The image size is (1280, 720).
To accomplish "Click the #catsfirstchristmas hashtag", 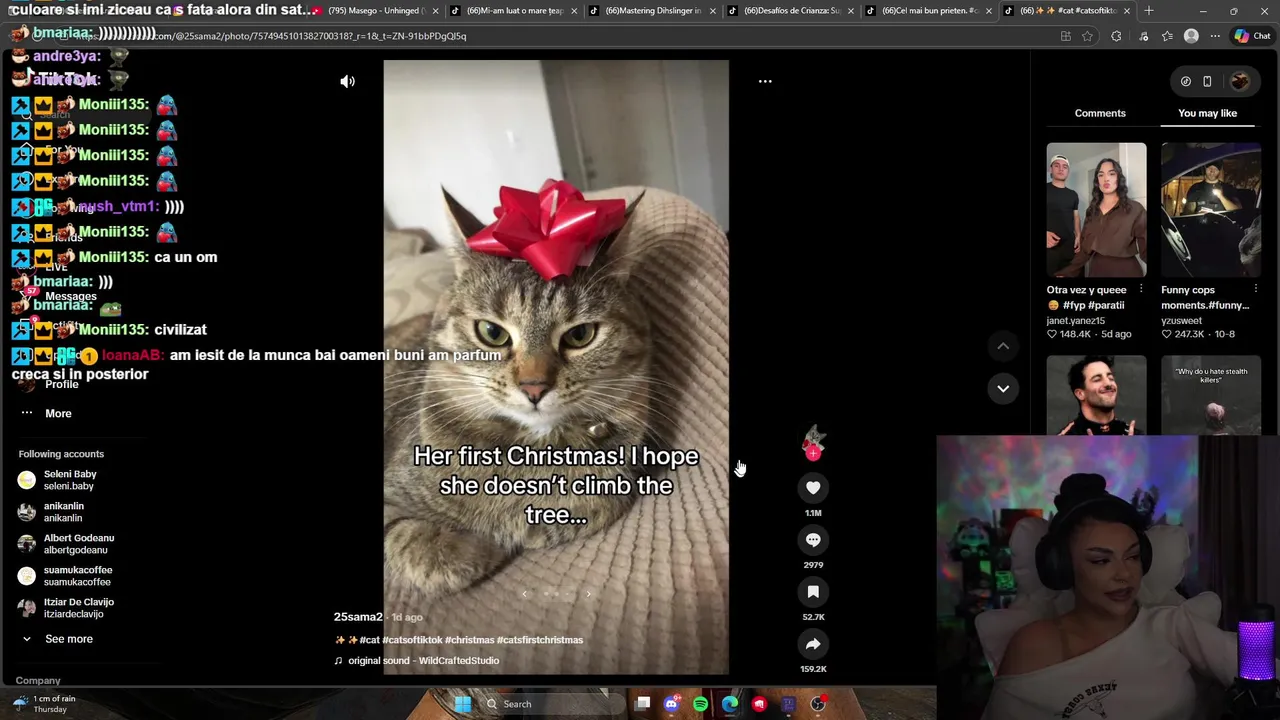I will pos(540,640).
